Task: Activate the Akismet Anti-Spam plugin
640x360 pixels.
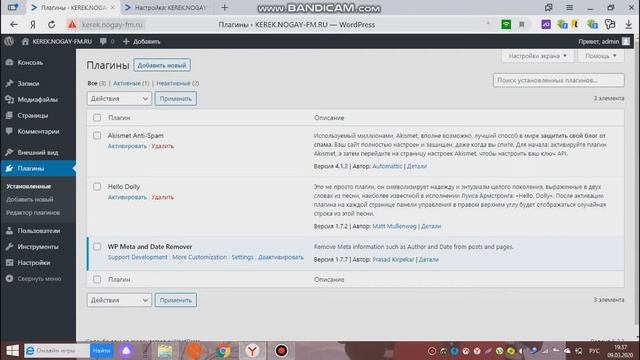Action: point(127,146)
